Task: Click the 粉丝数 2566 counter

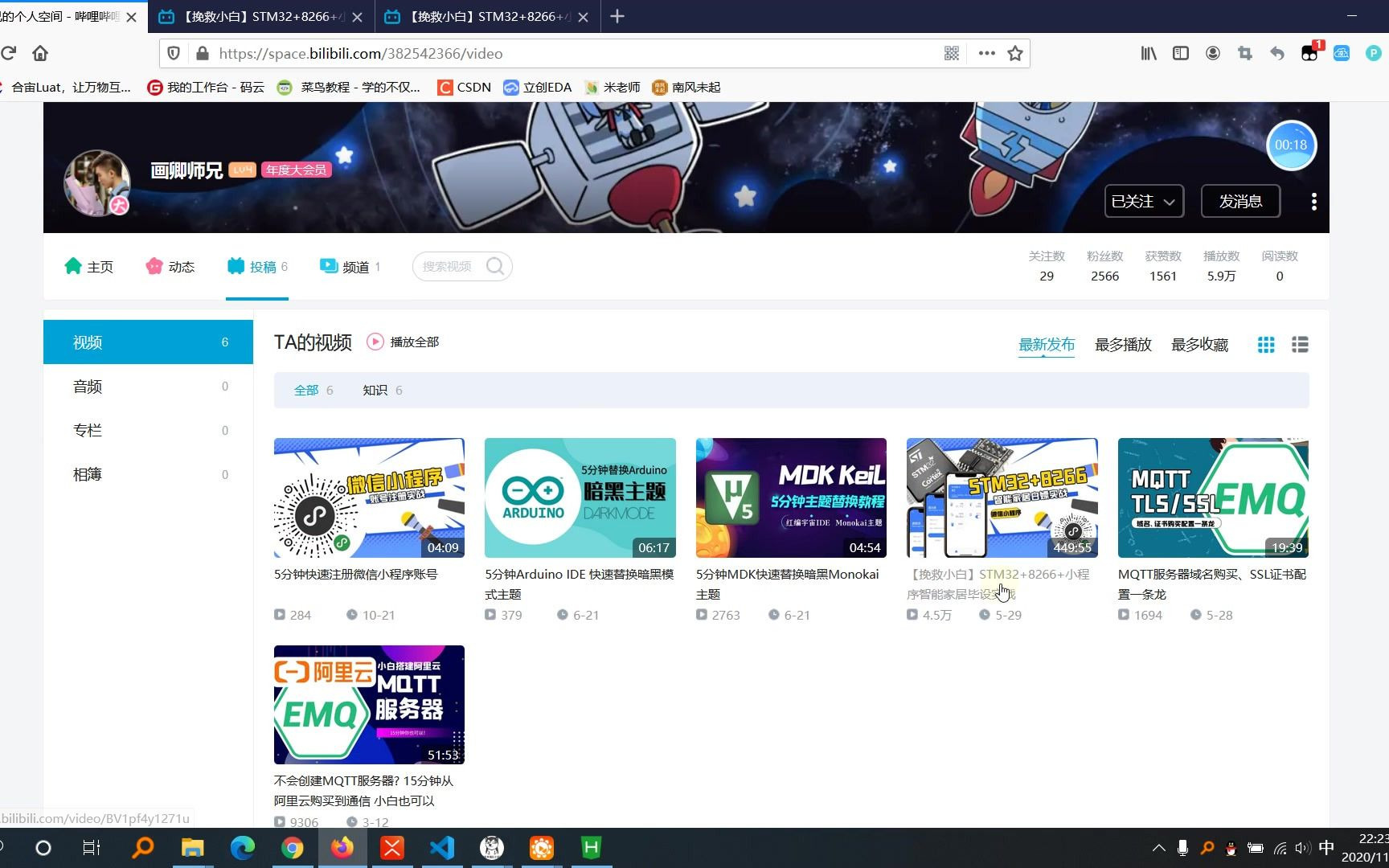Action: pos(1104,266)
